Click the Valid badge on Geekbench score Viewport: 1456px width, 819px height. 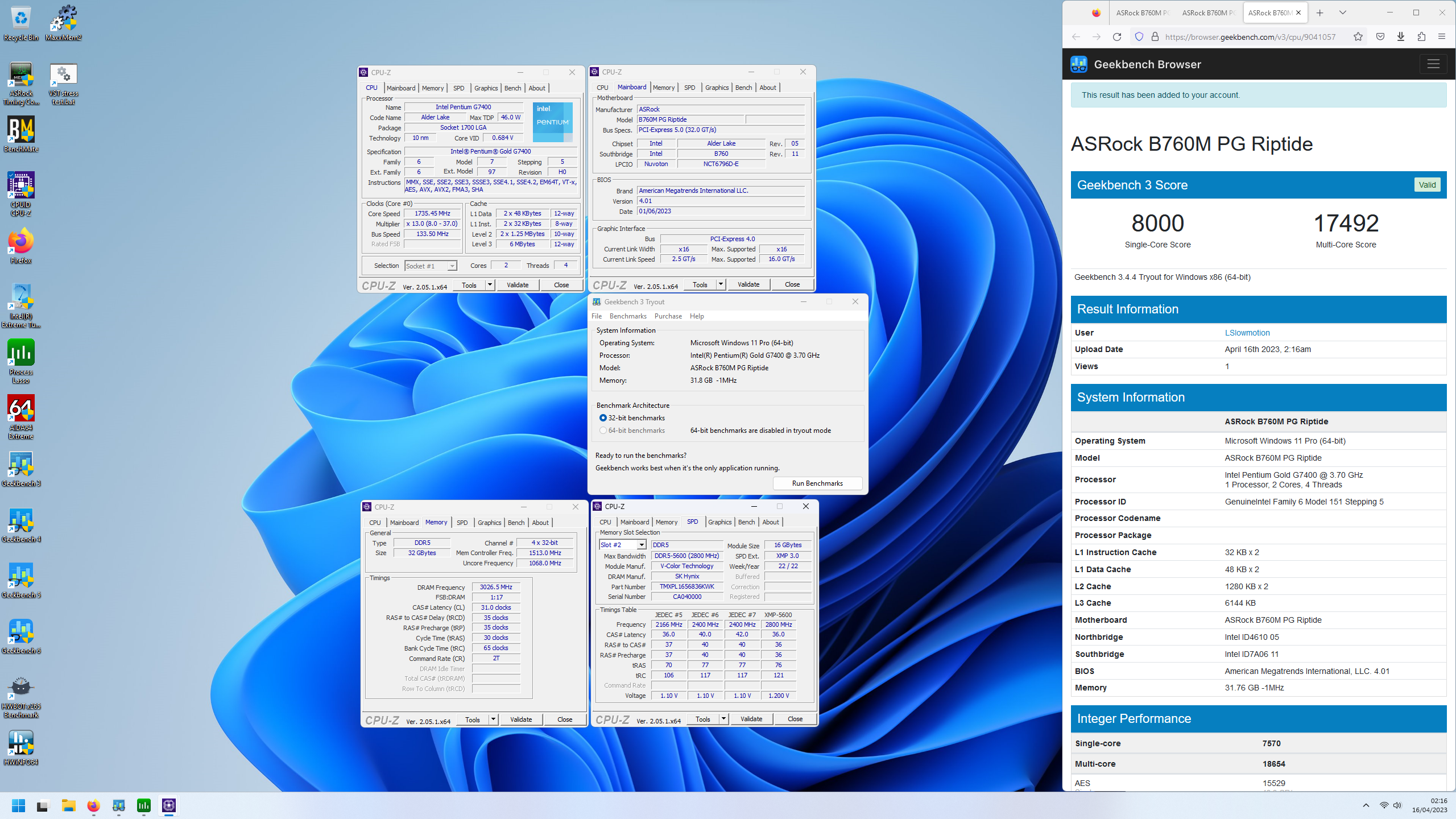[1427, 185]
